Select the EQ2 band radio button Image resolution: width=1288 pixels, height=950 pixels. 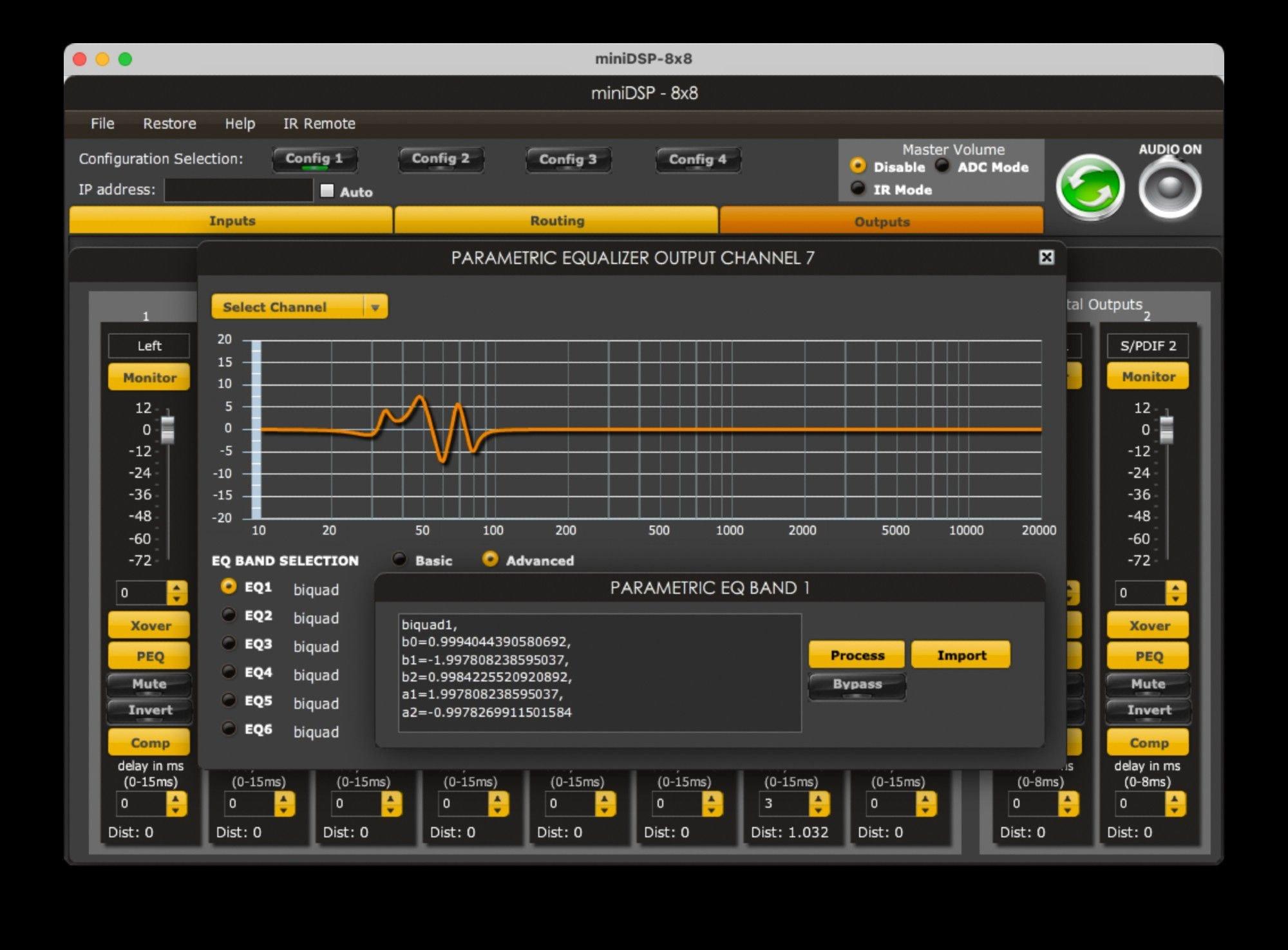(229, 615)
